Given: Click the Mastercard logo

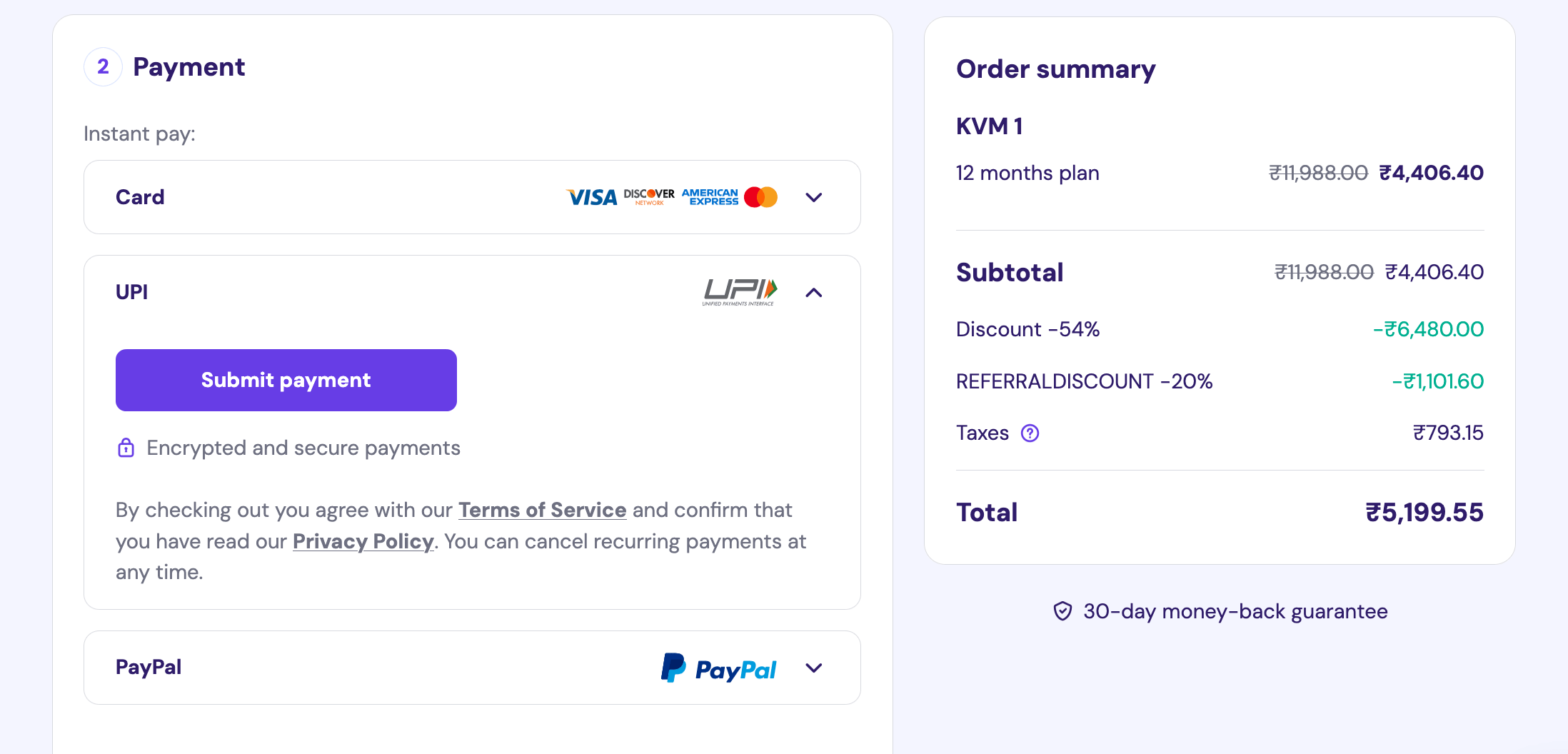Looking at the screenshot, I should pyautogui.click(x=760, y=197).
